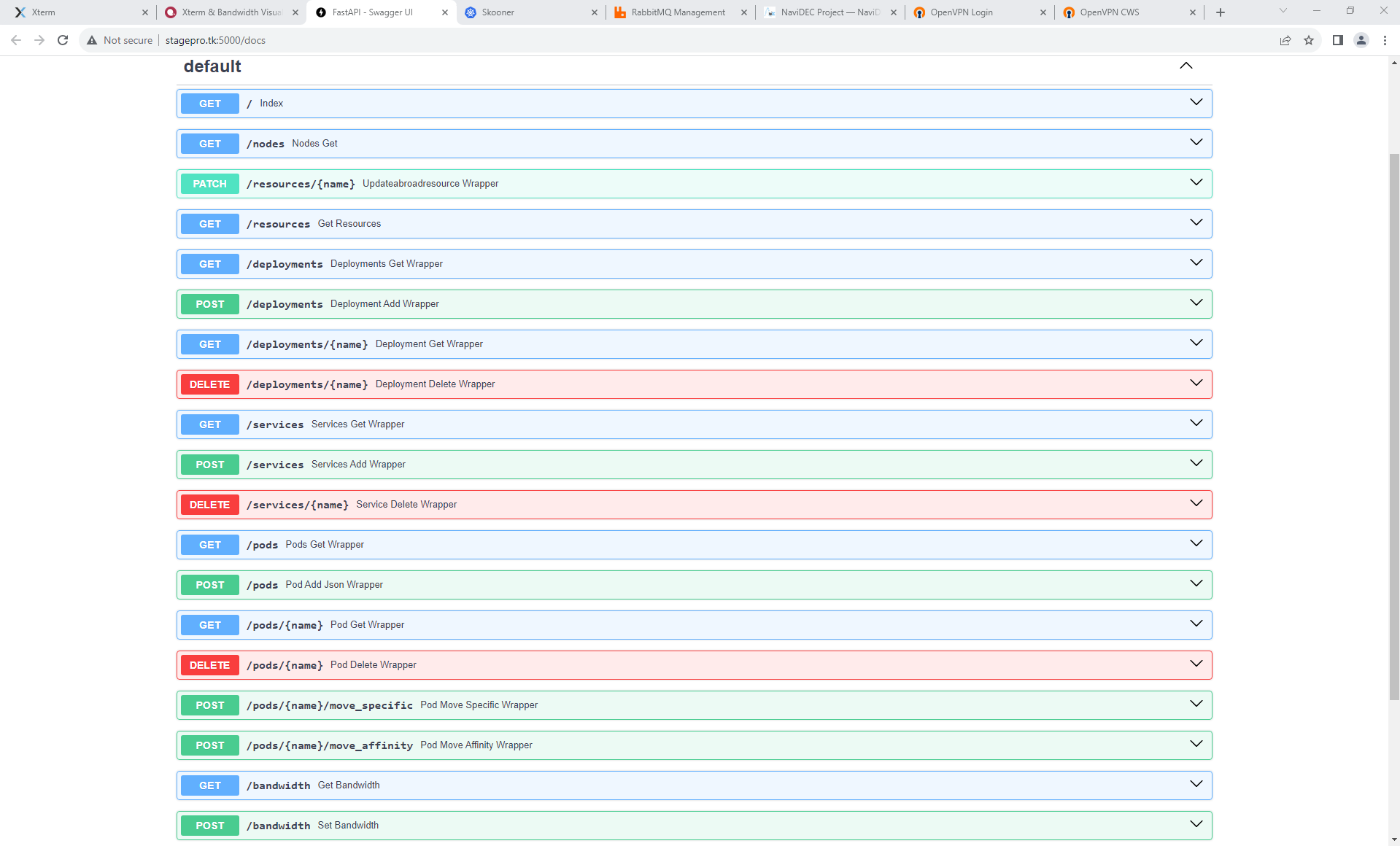The image size is (1400, 846).
Task: Expand PATCH /resources/{name} endpoint arrow
Action: [1196, 182]
